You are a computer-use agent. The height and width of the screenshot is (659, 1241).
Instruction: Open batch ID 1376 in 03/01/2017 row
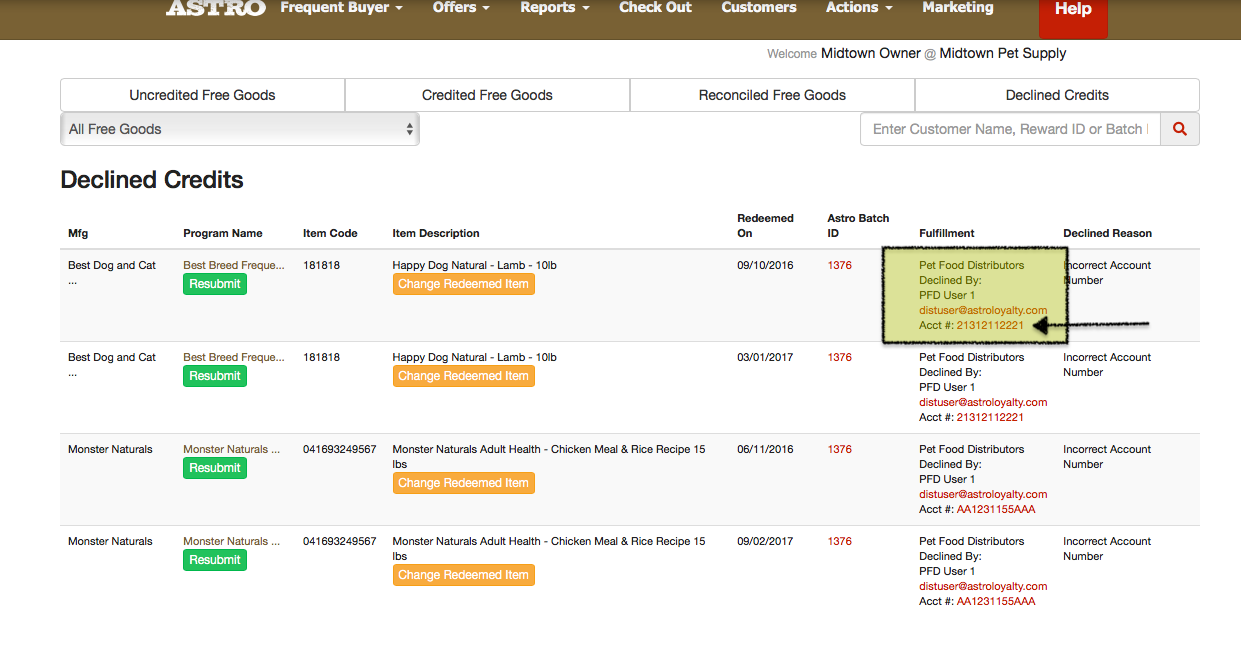tap(840, 357)
